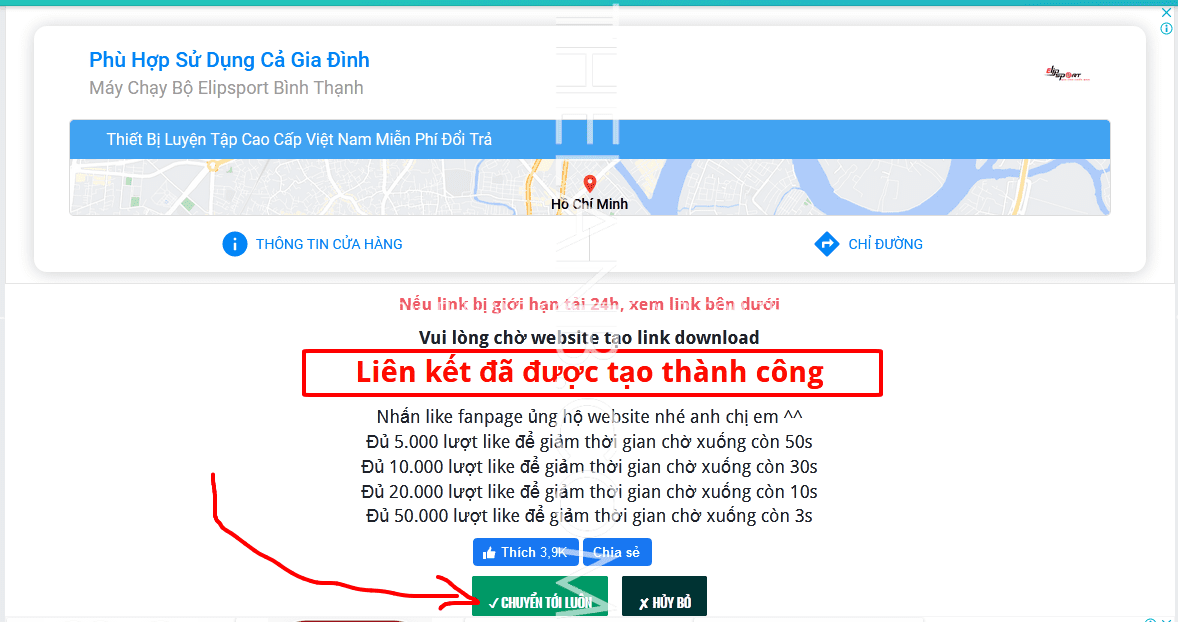Click the Liên kết đã được tạo thành công box
This screenshot has width=1178, height=622.
pyautogui.click(x=592, y=373)
